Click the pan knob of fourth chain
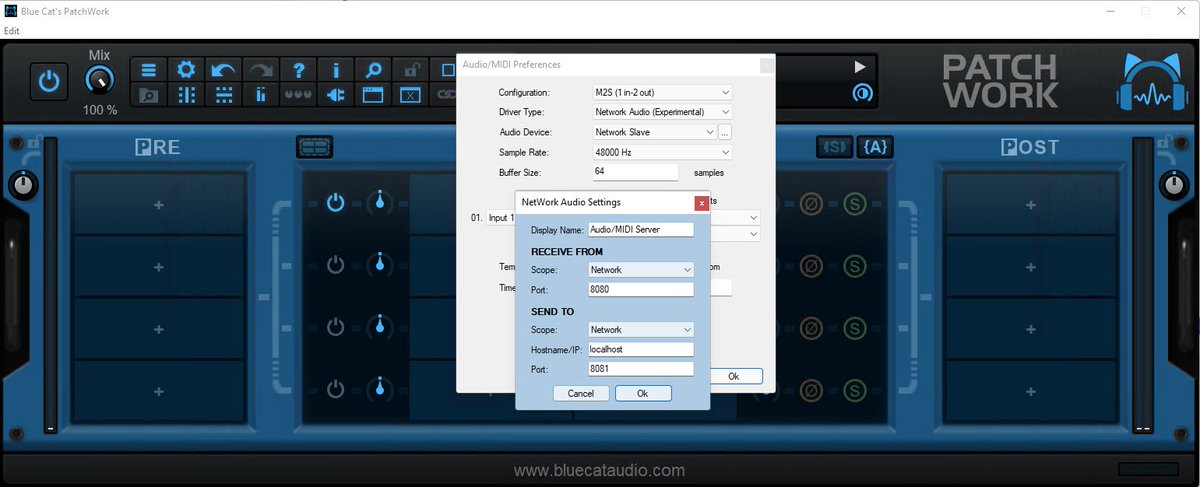Image resolution: width=1200 pixels, height=487 pixels. pyautogui.click(x=379, y=388)
